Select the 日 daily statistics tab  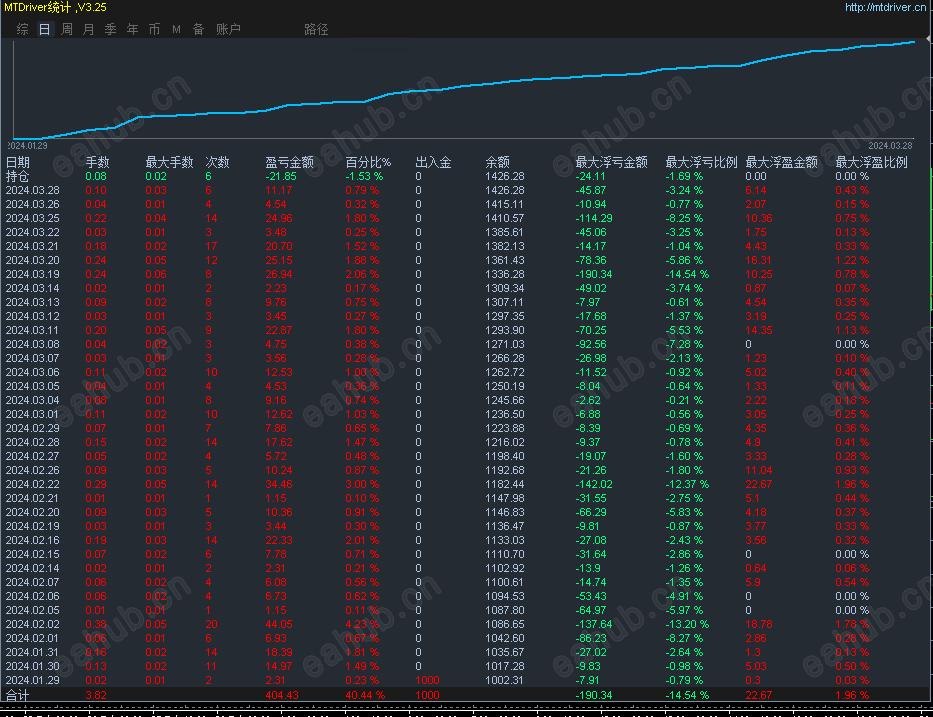coord(45,29)
